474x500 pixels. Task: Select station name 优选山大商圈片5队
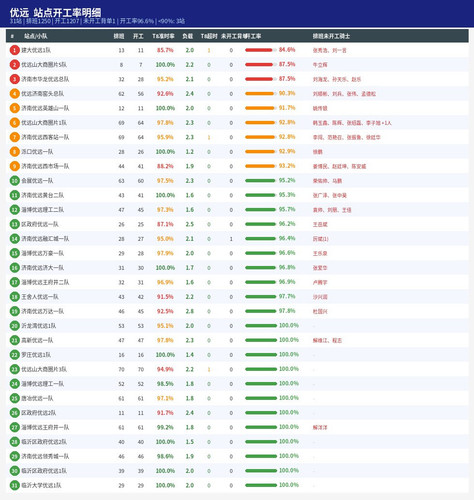tap(44, 65)
